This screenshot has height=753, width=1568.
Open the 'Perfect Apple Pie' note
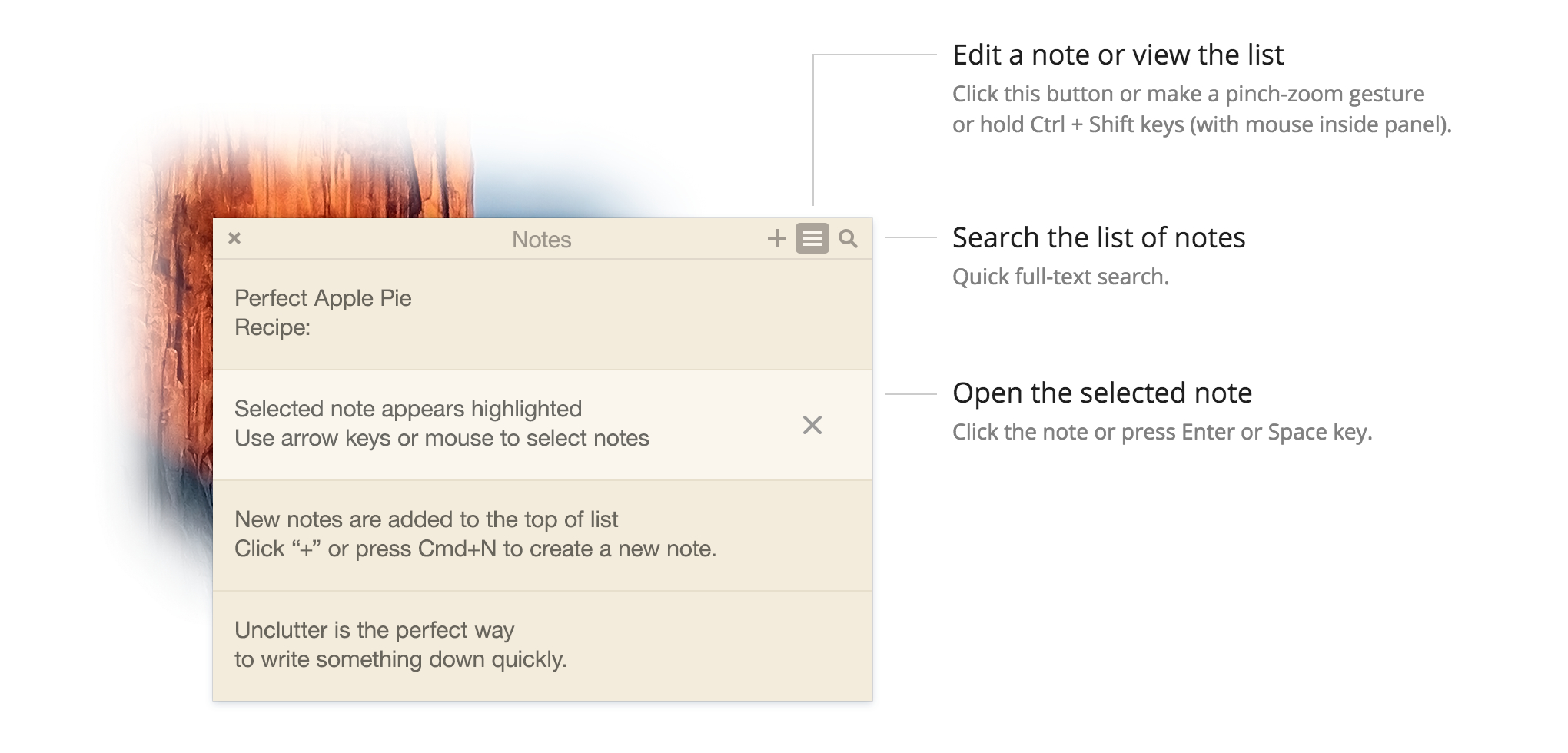pos(461,313)
